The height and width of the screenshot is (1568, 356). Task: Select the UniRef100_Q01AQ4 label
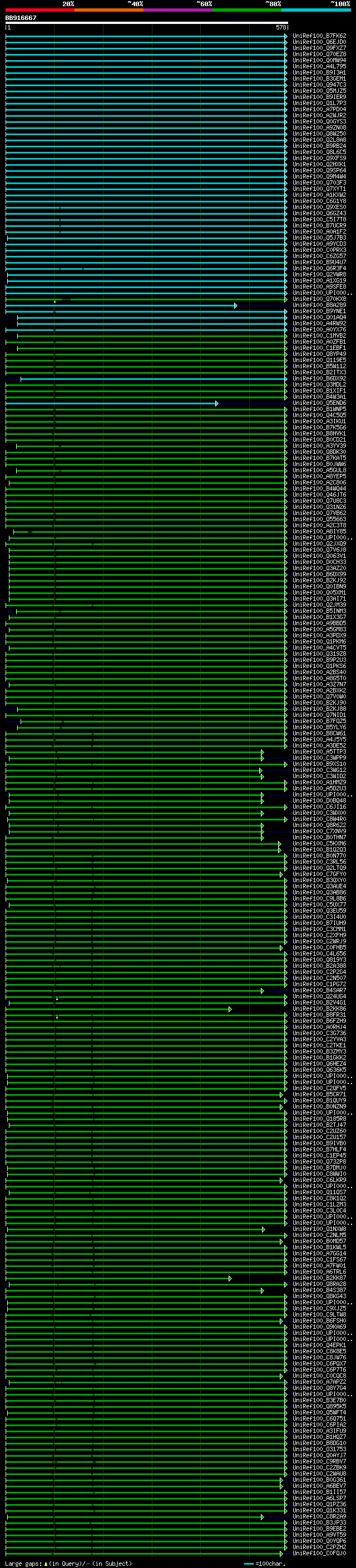(319, 317)
